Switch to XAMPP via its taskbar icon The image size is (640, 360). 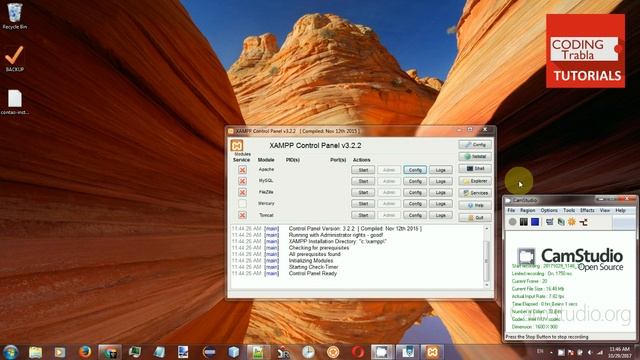point(432,352)
